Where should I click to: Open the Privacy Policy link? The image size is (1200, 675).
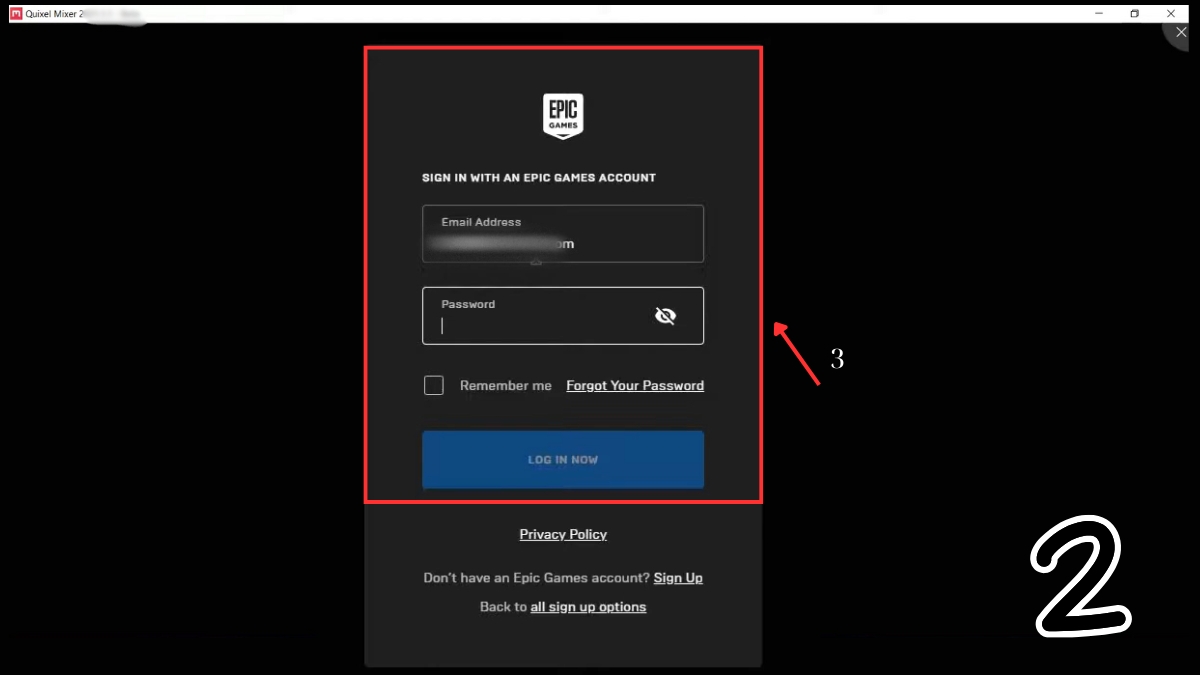pos(563,534)
